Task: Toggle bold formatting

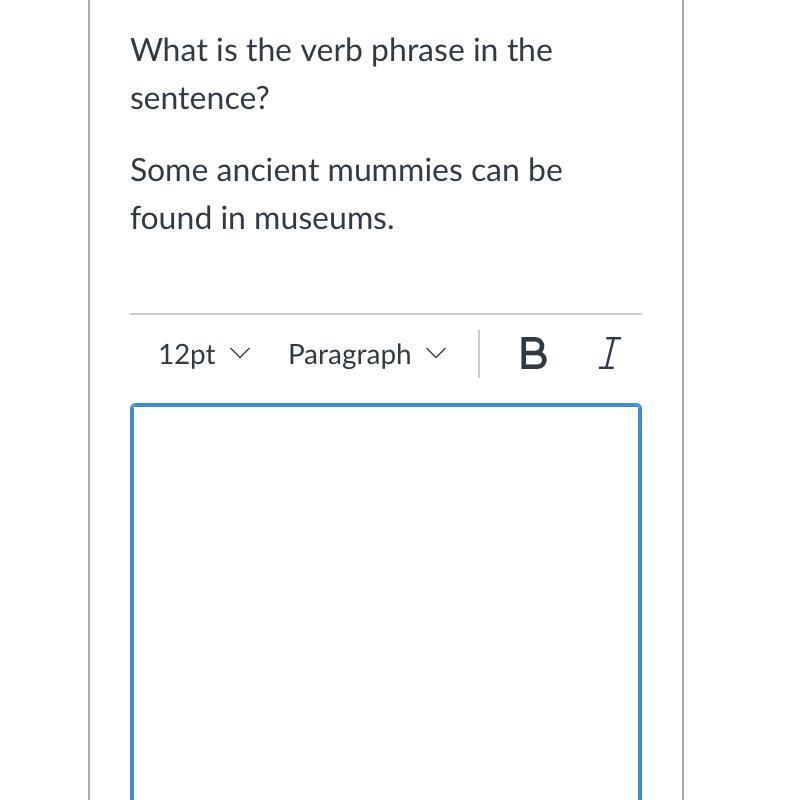Action: 533,354
